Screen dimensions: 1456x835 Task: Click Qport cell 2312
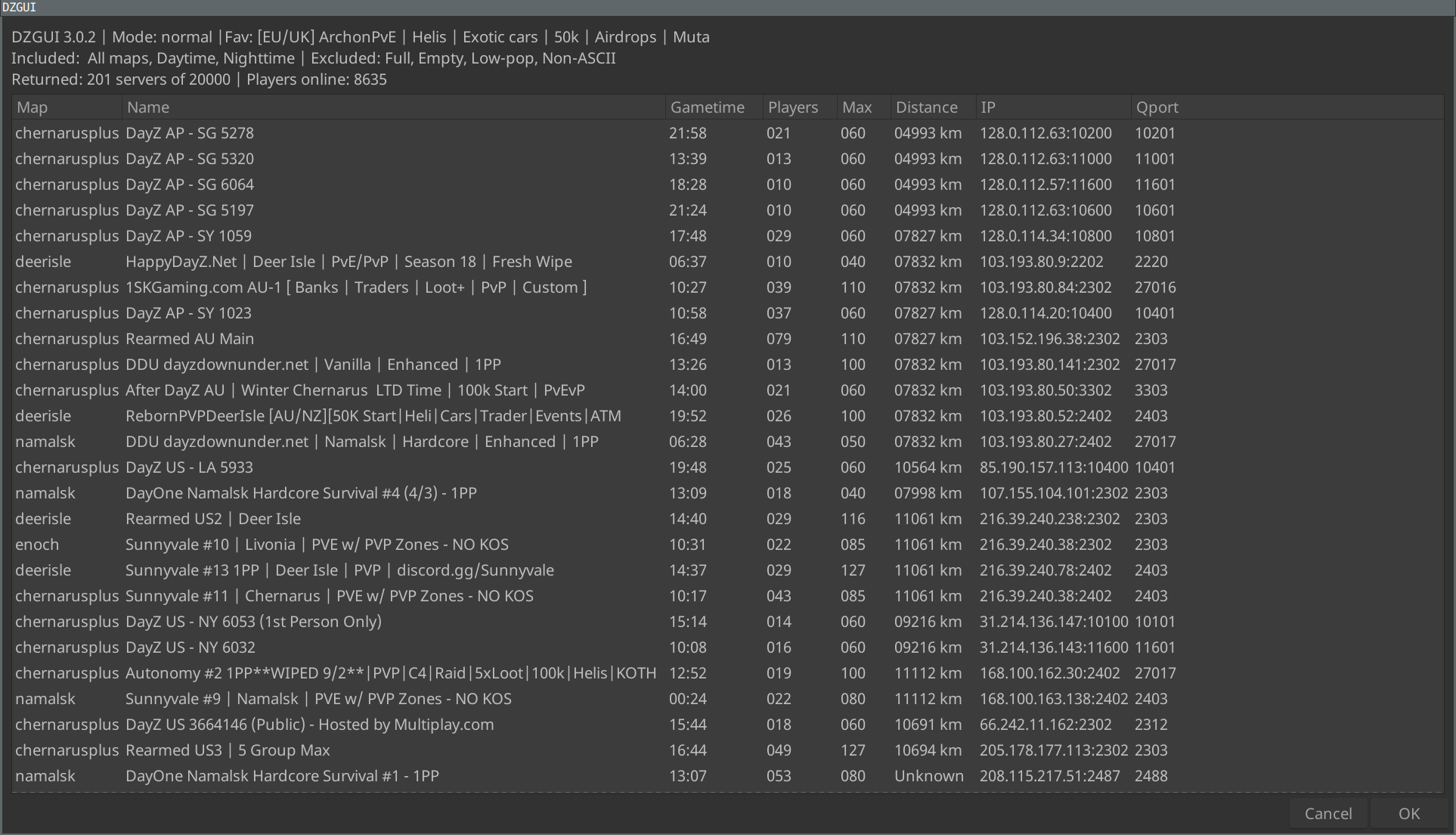(x=1151, y=725)
